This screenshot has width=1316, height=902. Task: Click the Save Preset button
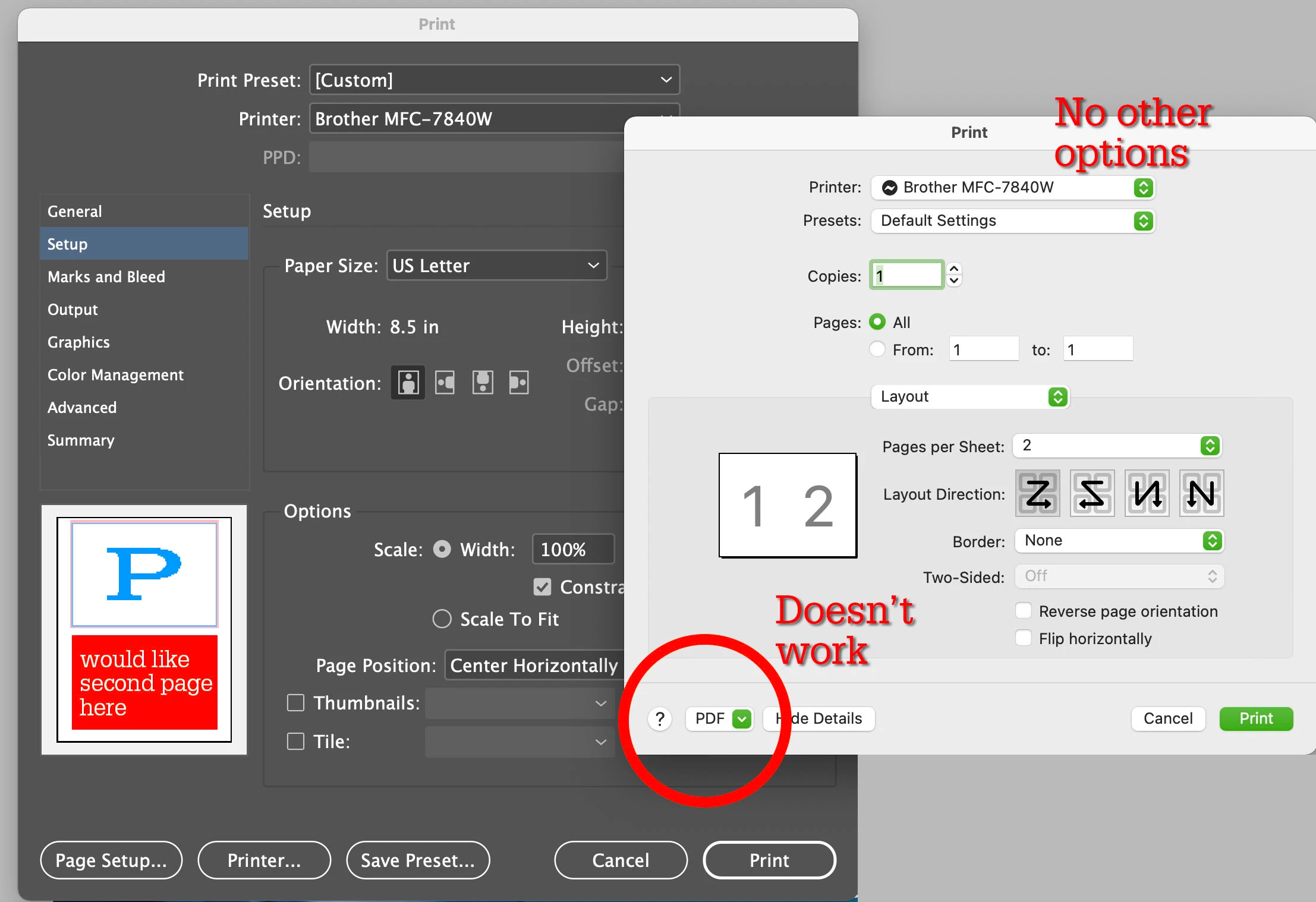[x=418, y=860]
